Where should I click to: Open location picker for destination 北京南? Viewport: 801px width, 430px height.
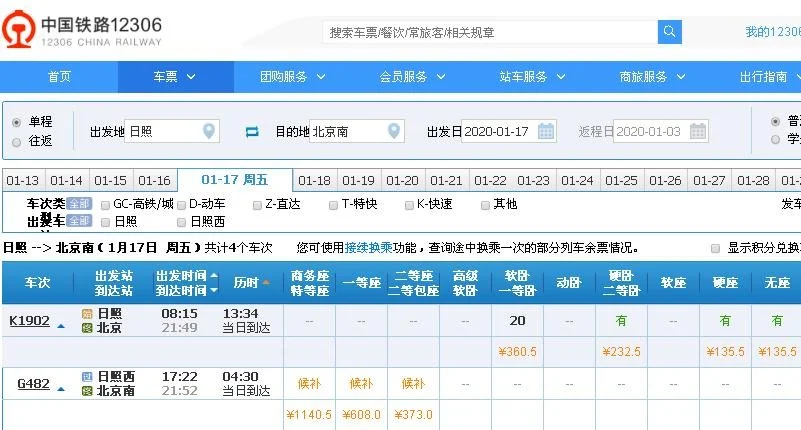point(393,131)
